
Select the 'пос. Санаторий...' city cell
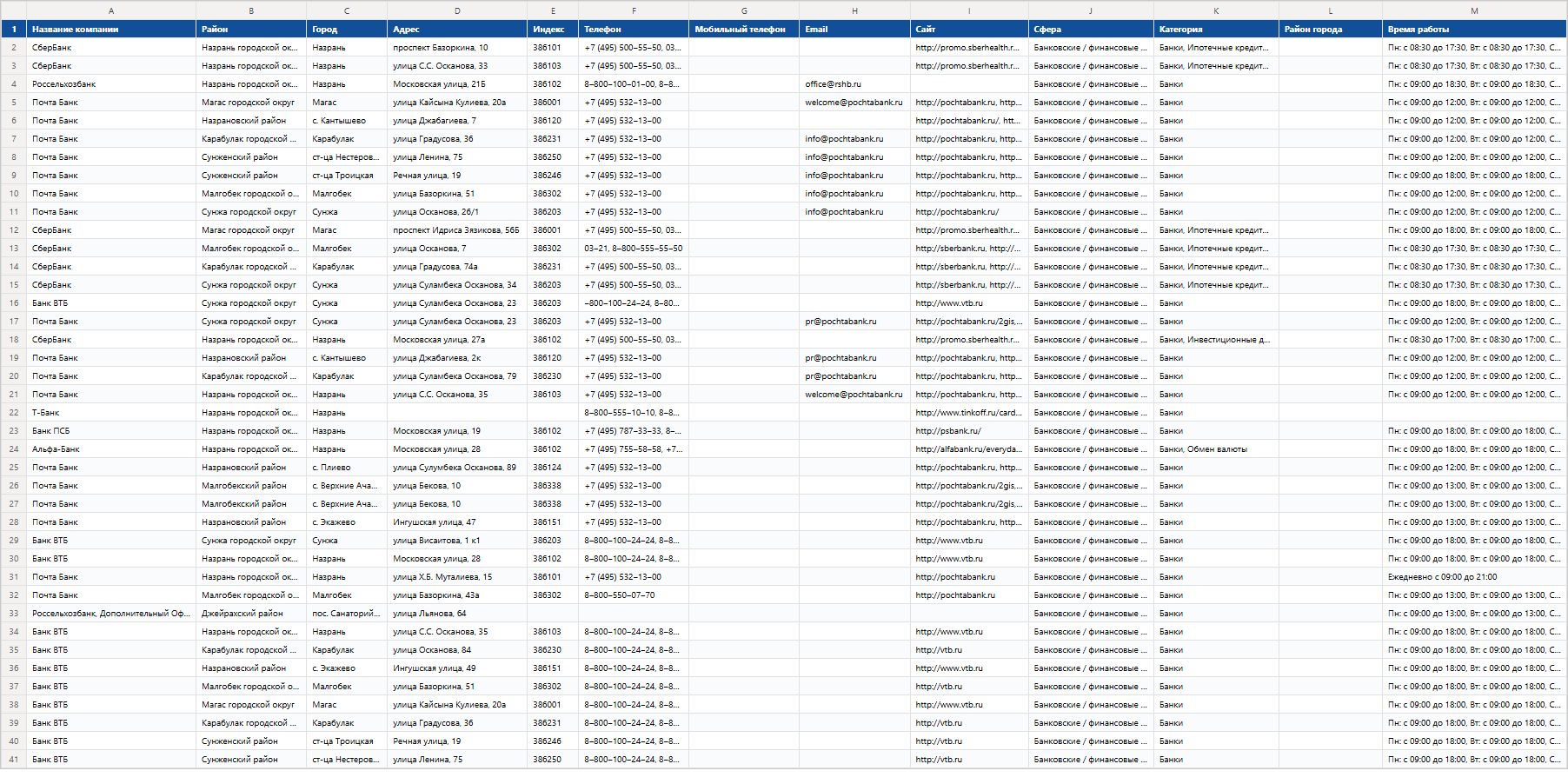pos(347,614)
